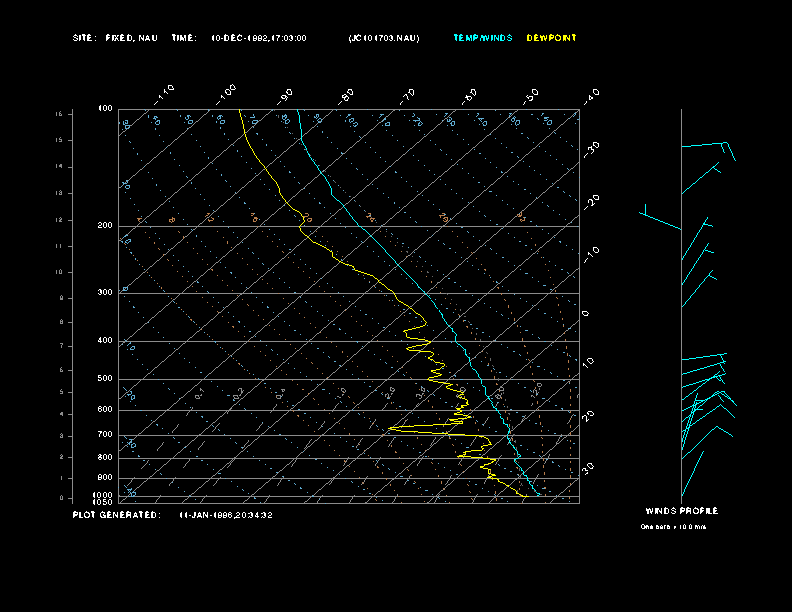Select the SITE: FIXED, NAU header text
This screenshot has width=792, height=612.
pyautogui.click(x=115, y=38)
